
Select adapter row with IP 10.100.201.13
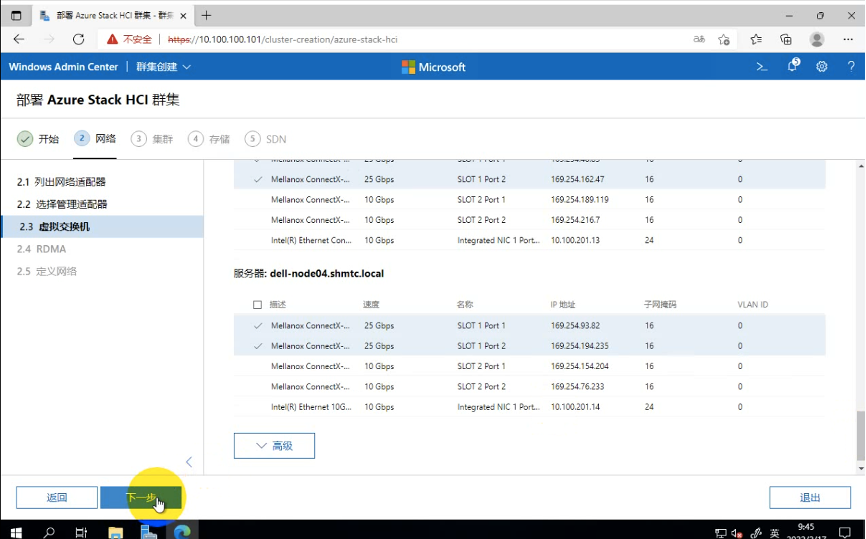point(530,240)
